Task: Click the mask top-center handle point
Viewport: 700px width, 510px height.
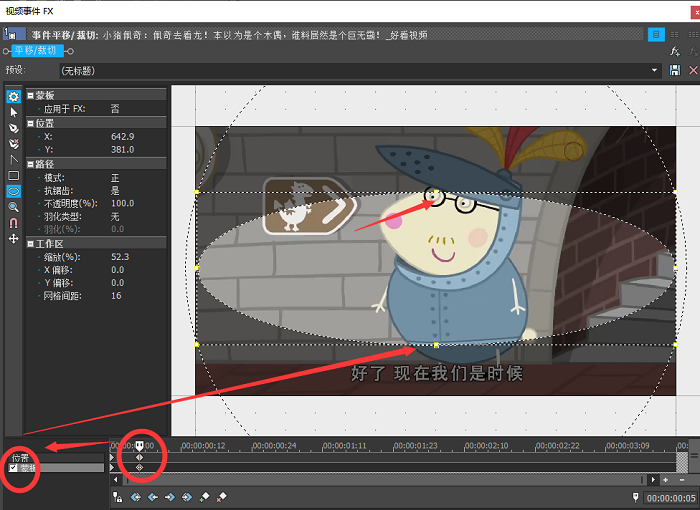Action: coord(436,192)
